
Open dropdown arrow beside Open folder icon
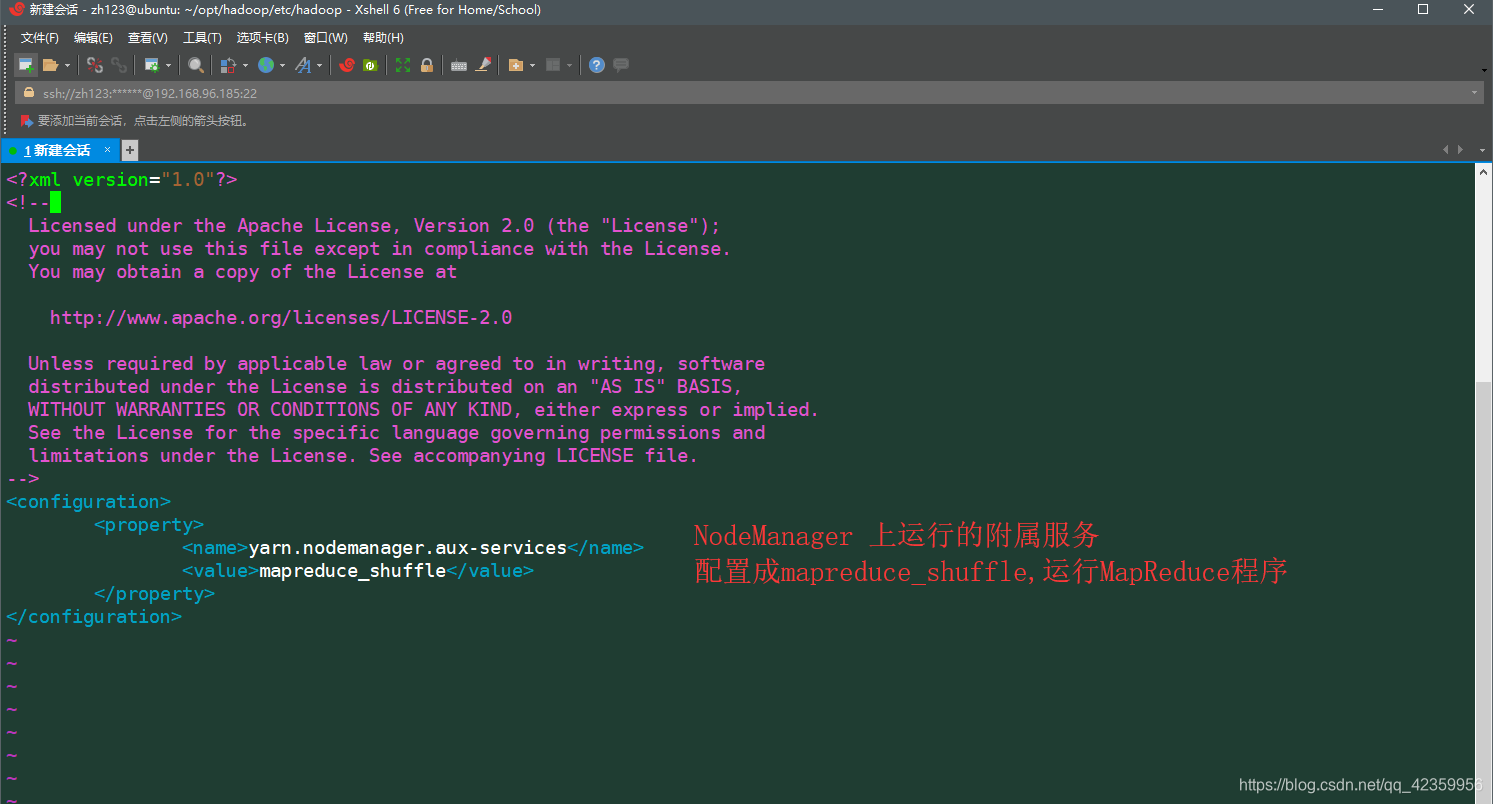click(67, 65)
